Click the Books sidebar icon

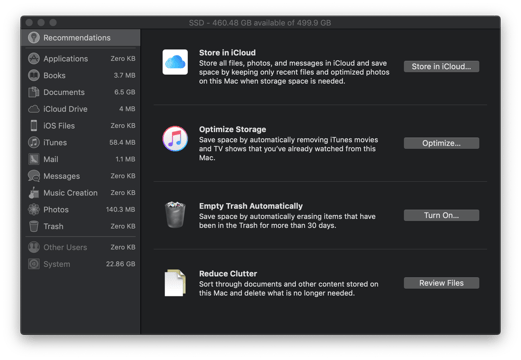[34, 75]
